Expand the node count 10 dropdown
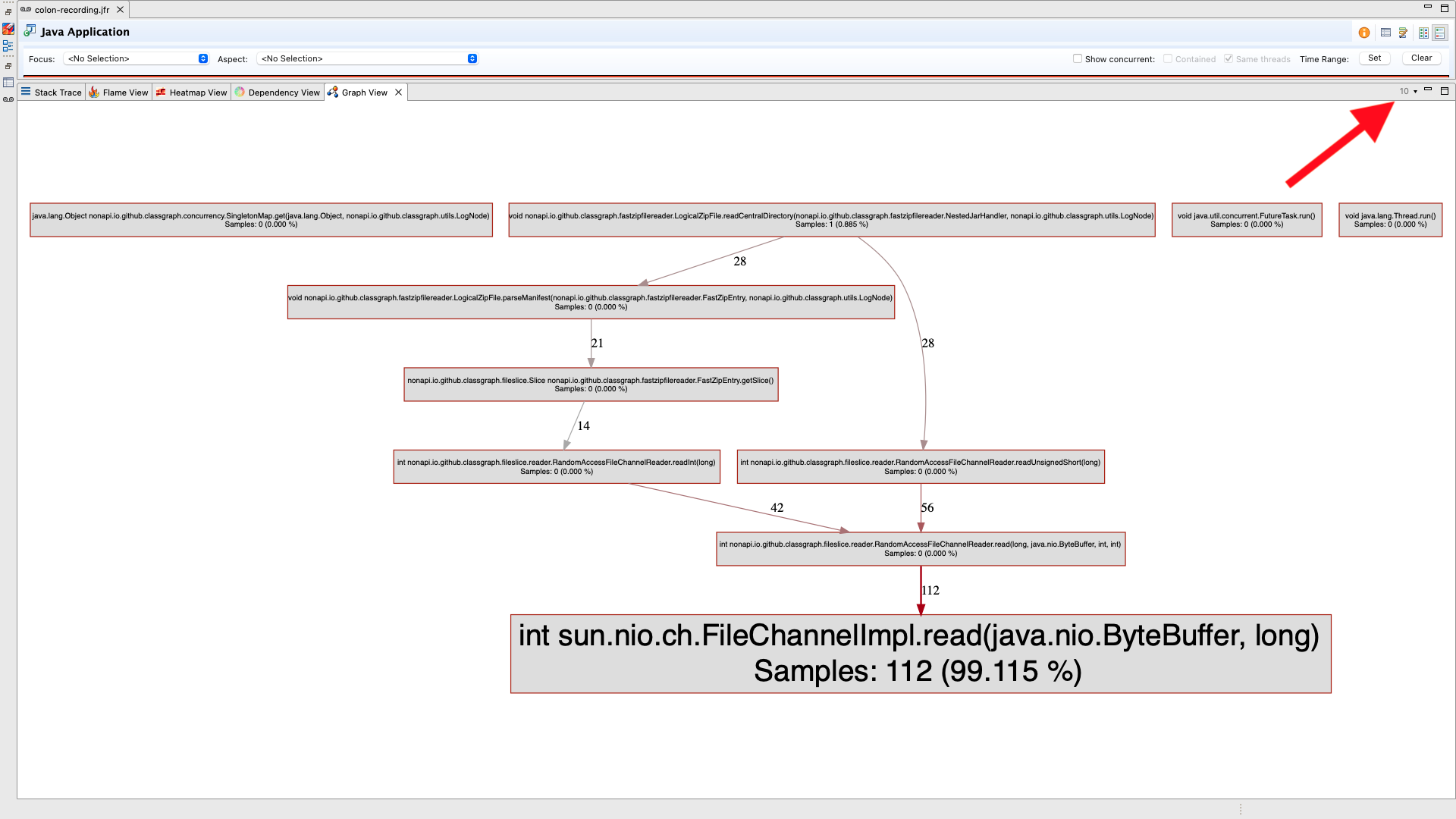The height and width of the screenshot is (819, 1456). 1408,91
